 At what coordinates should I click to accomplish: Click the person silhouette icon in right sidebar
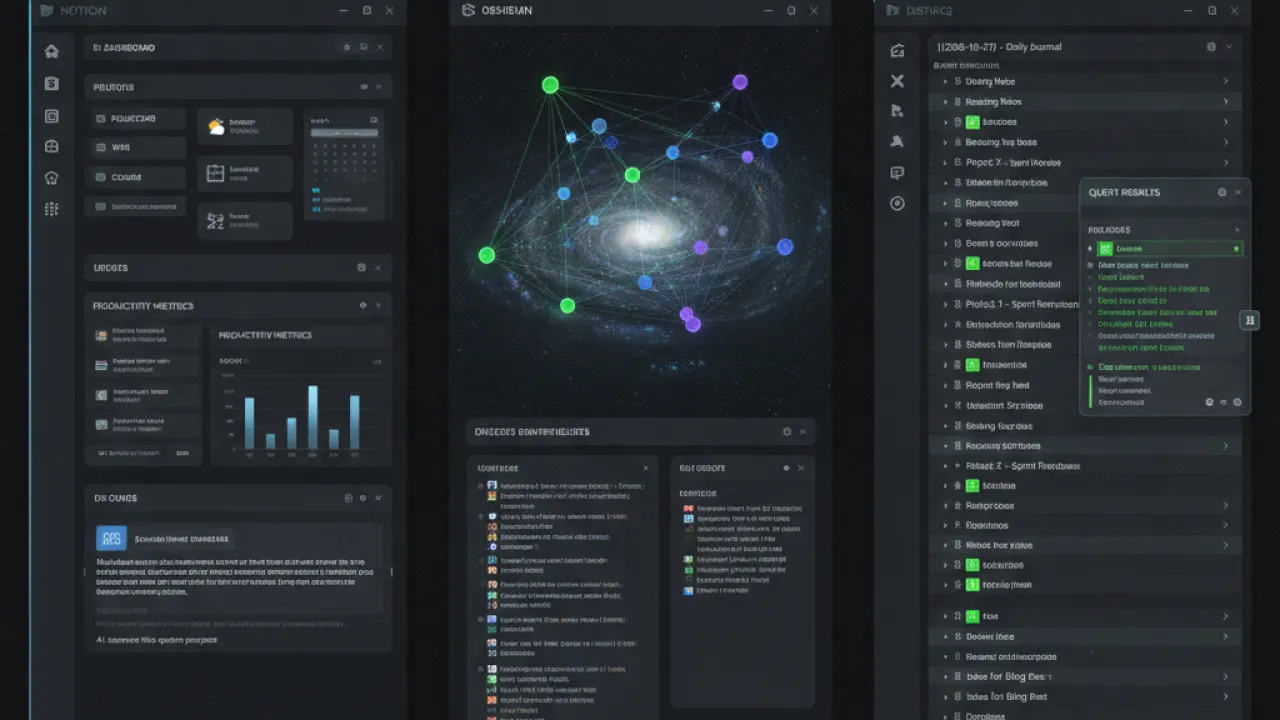[x=897, y=142]
